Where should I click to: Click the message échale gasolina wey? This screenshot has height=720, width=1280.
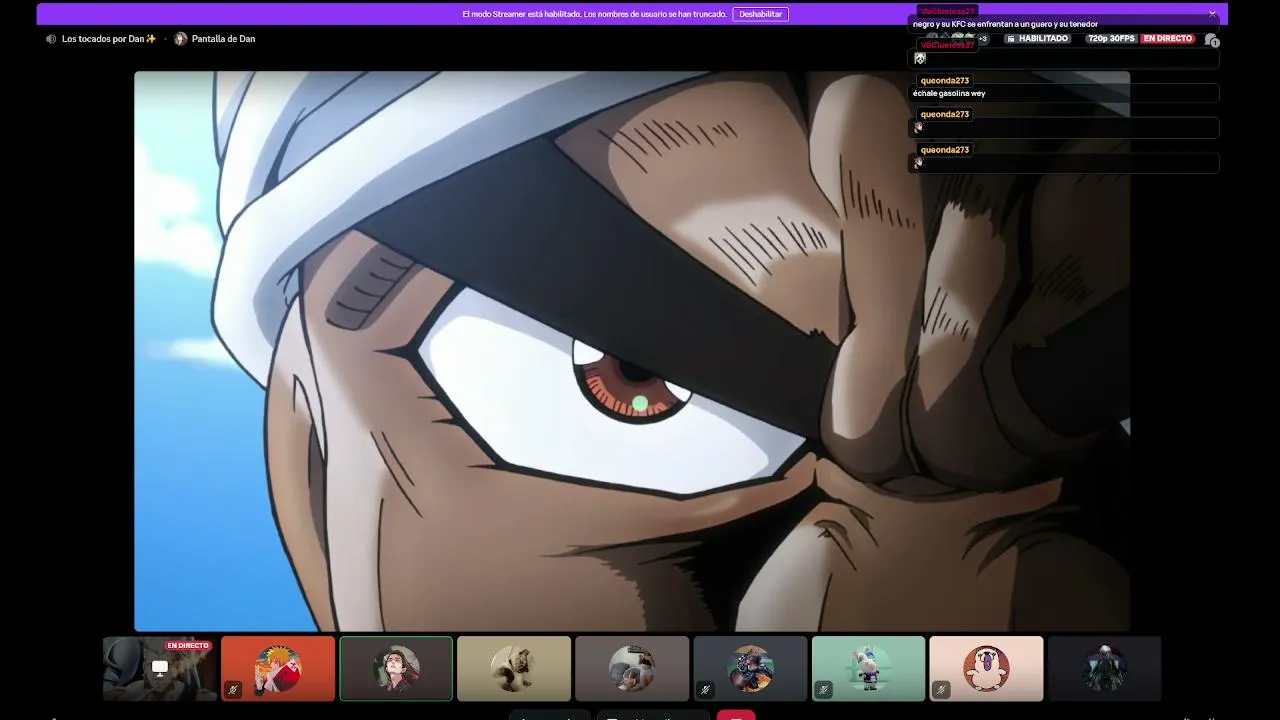[x=949, y=94]
